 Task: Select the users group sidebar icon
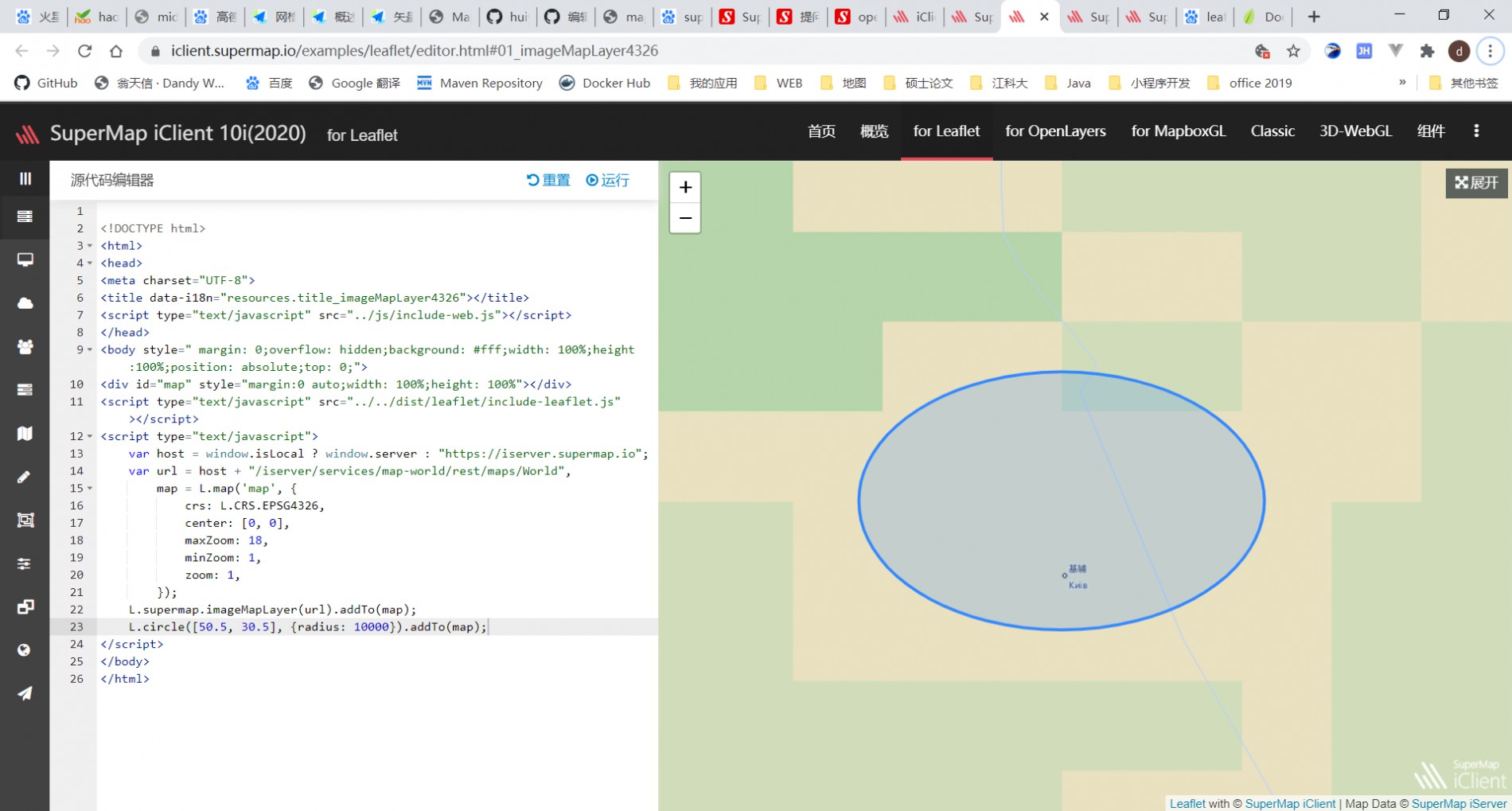point(25,346)
